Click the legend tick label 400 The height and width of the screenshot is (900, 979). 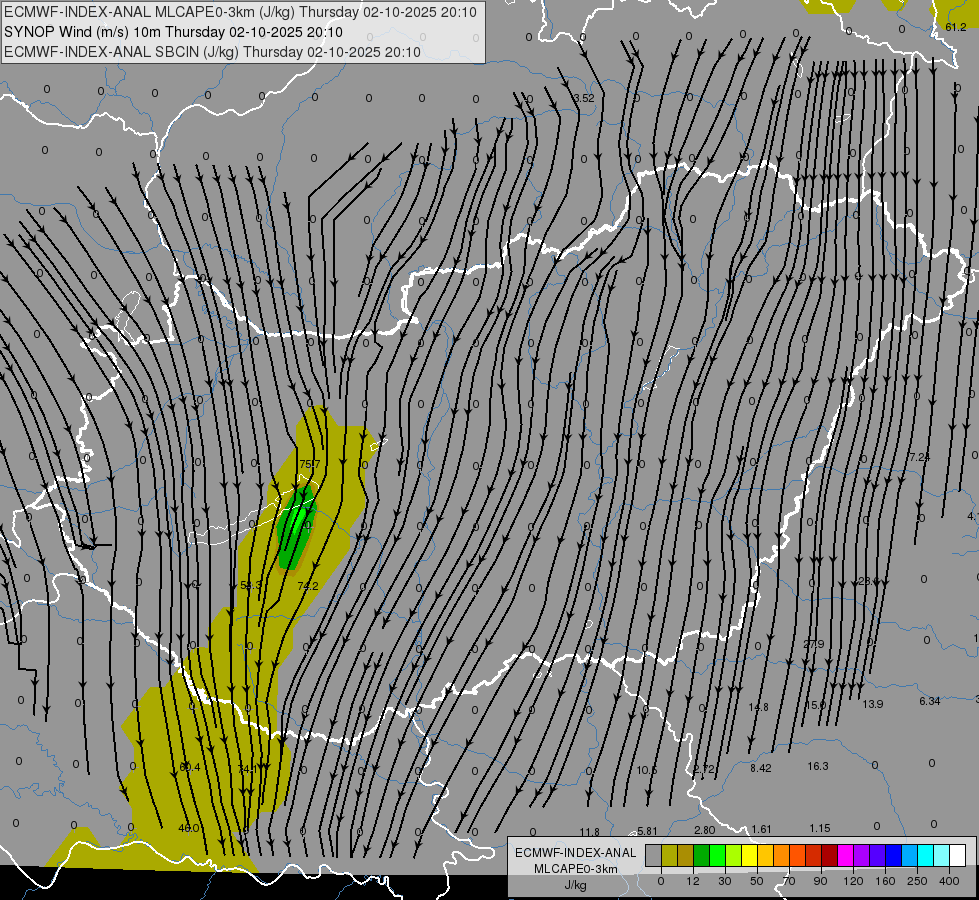pos(949,881)
